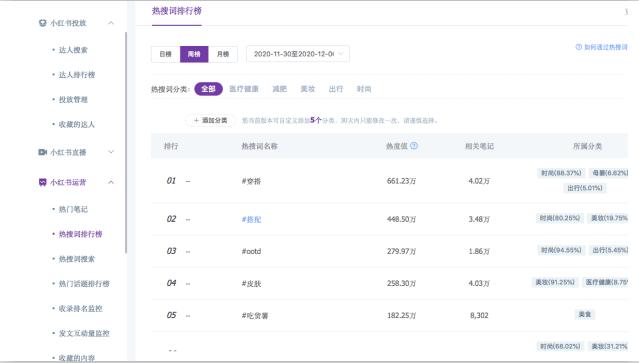Screen dimensions: 639x363
Task: Click the heat value 279.97万
Action: [401, 251]
